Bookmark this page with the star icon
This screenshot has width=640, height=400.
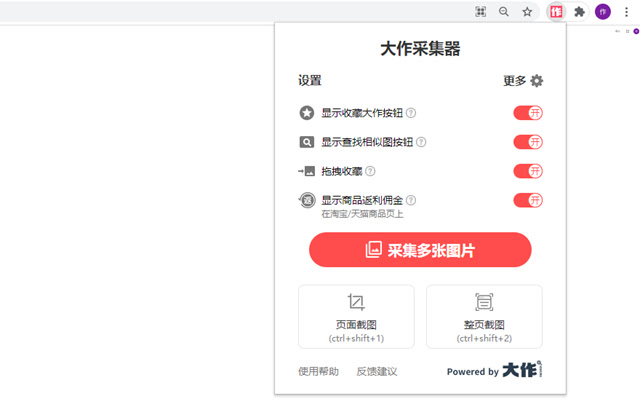click(527, 12)
